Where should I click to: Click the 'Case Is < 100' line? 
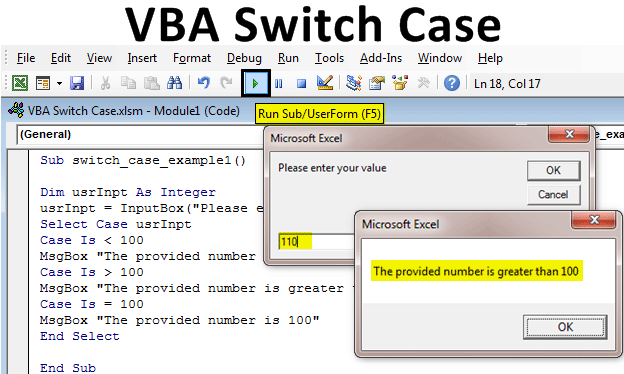tap(92, 240)
